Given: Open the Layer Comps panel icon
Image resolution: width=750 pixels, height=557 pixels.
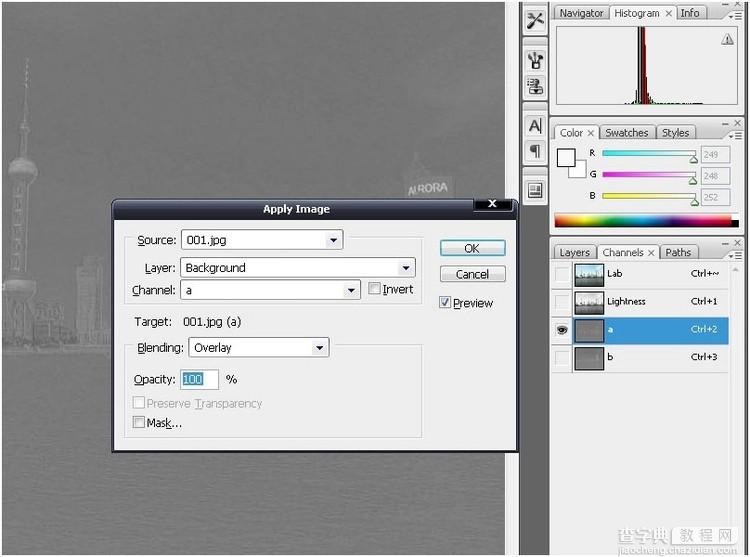Looking at the screenshot, I should tap(535, 191).
